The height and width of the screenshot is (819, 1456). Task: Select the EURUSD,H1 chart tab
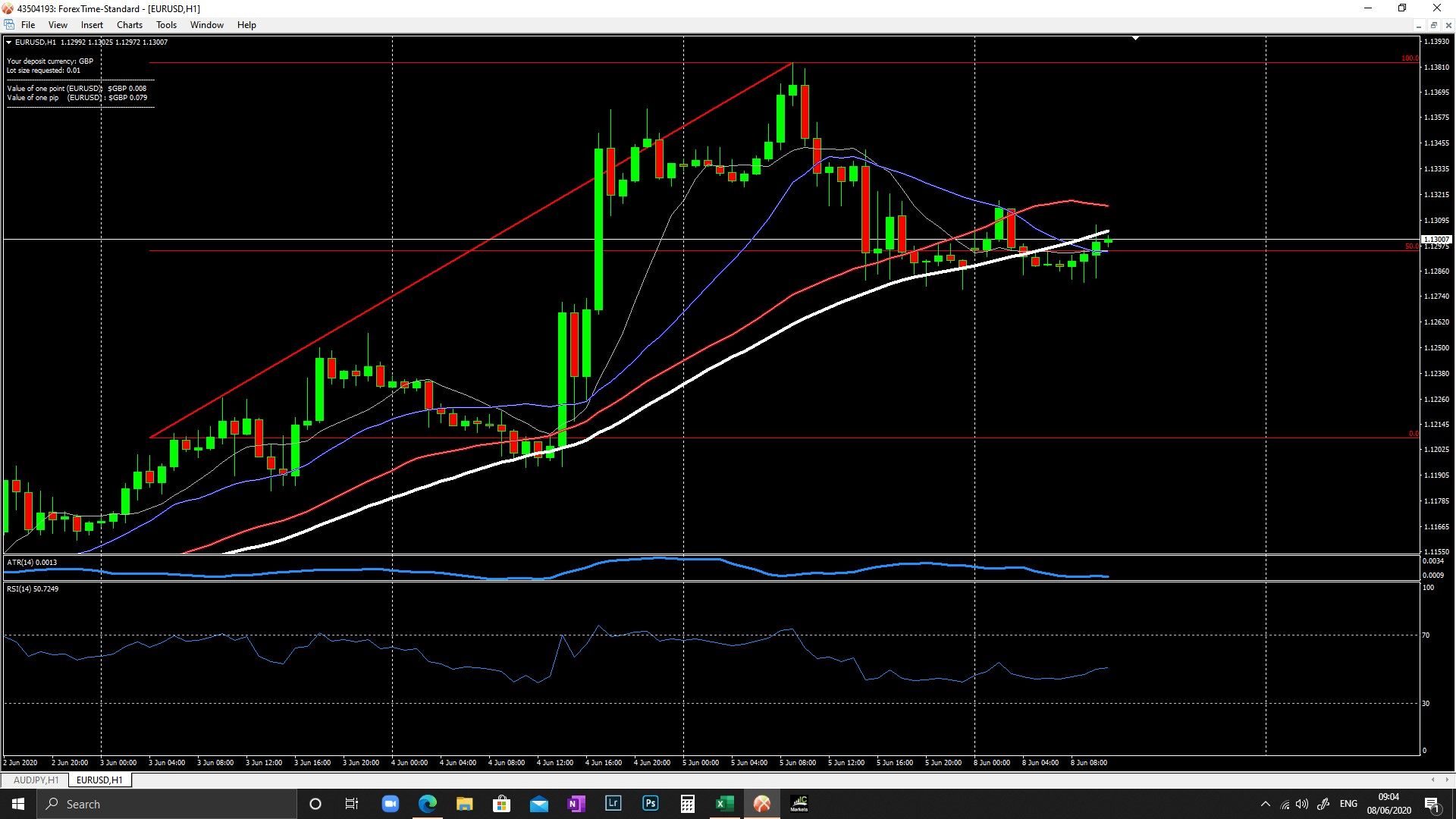click(x=99, y=780)
